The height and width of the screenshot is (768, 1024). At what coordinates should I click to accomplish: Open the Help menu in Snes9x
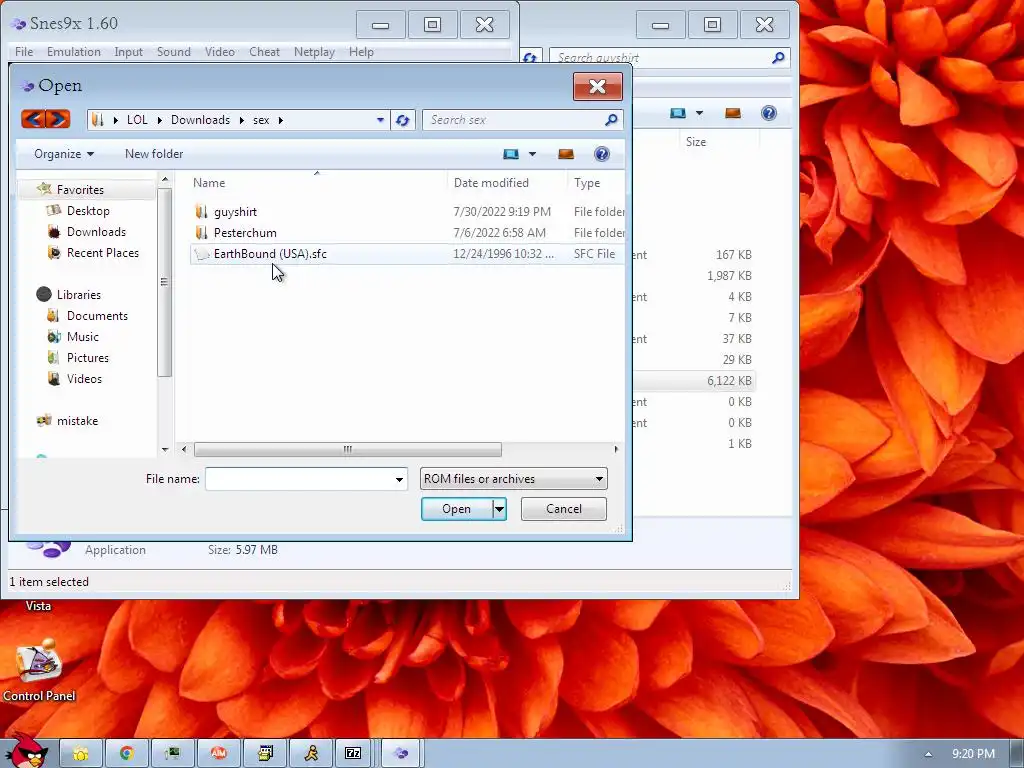[361, 52]
